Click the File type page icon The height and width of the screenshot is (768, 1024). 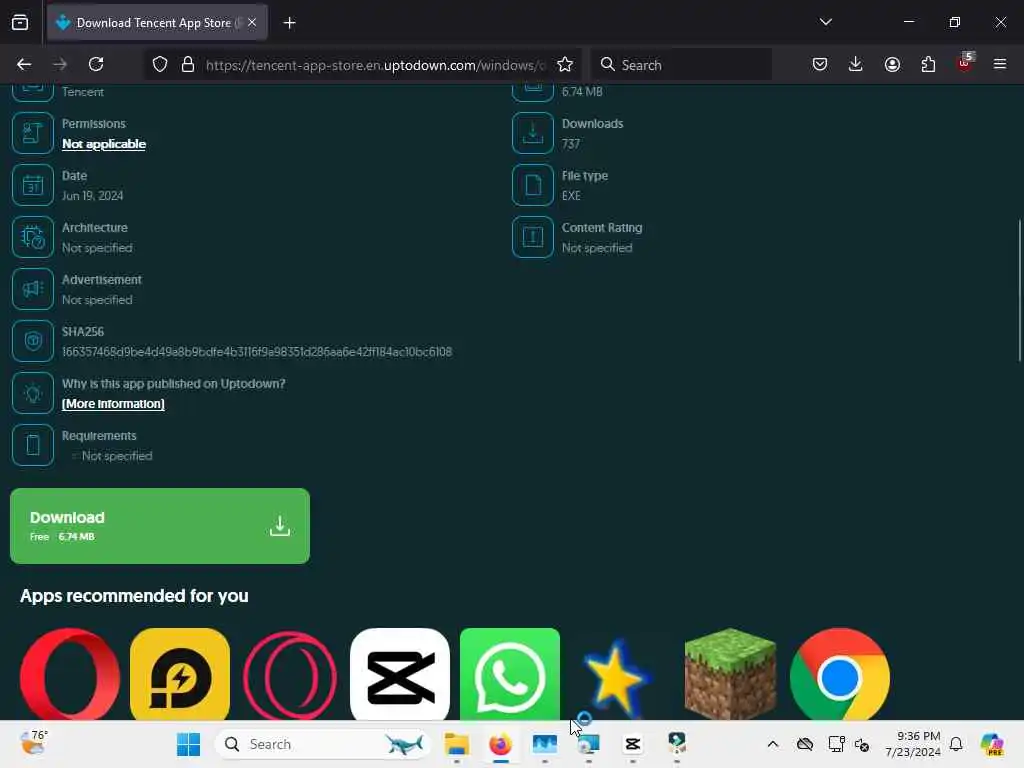[x=533, y=185]
